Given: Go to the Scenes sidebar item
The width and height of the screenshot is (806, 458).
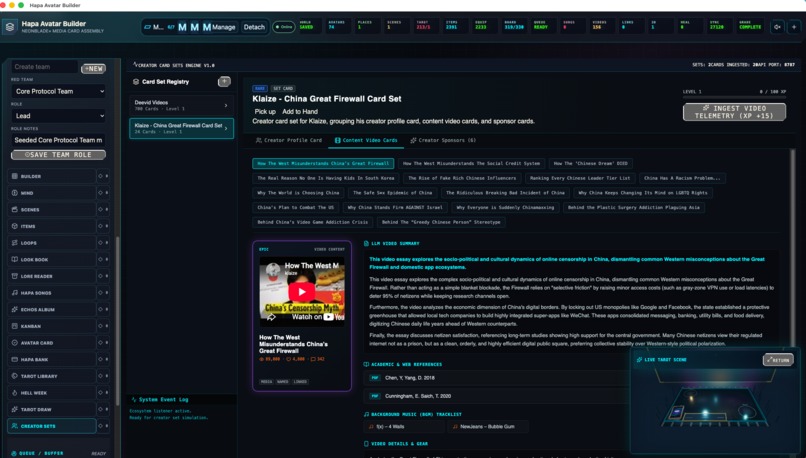Looking at the screenshot, I should (51, 209).
